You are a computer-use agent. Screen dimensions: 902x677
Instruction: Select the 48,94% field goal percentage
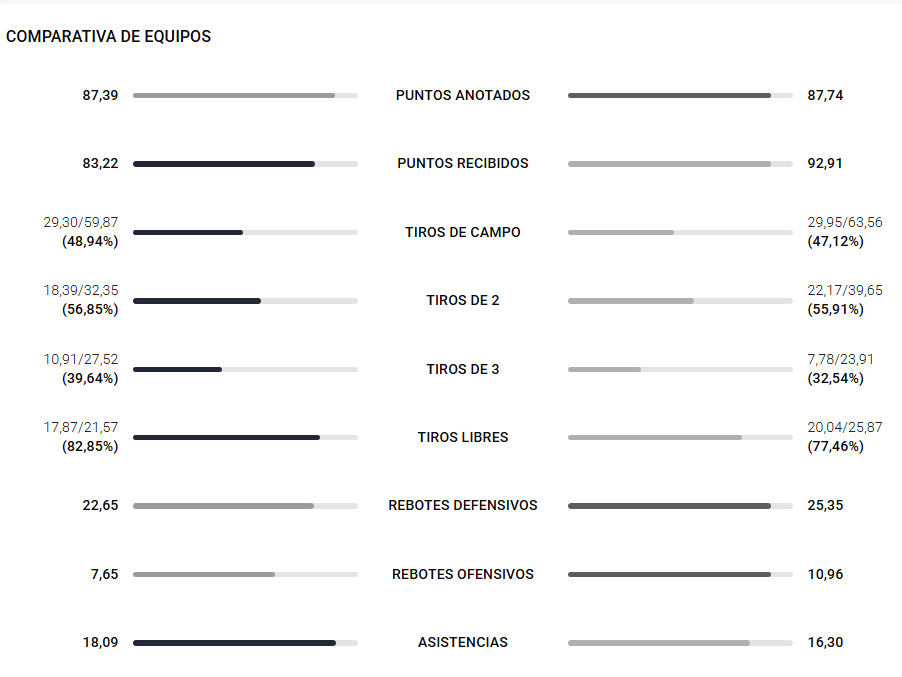90,242
